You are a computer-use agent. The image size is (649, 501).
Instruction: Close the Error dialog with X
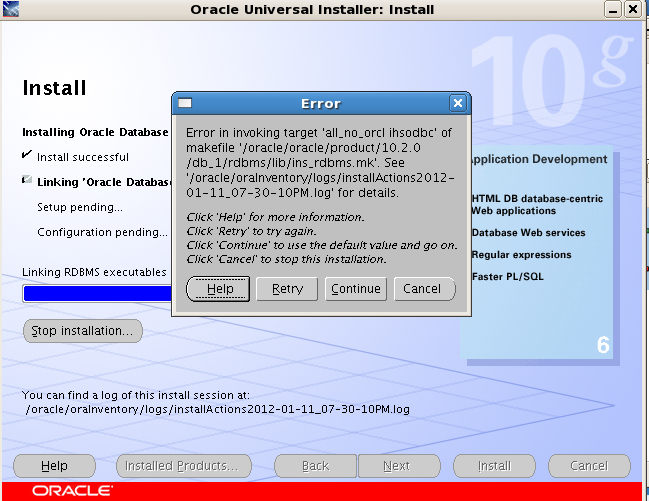(458, 103)
